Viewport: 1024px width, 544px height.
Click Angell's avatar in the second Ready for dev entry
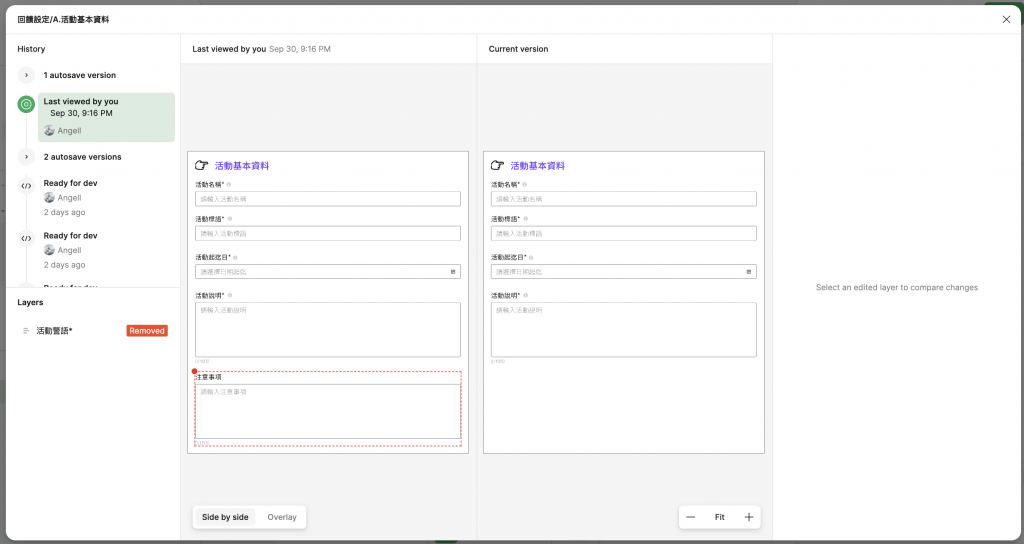click(49, 249)
